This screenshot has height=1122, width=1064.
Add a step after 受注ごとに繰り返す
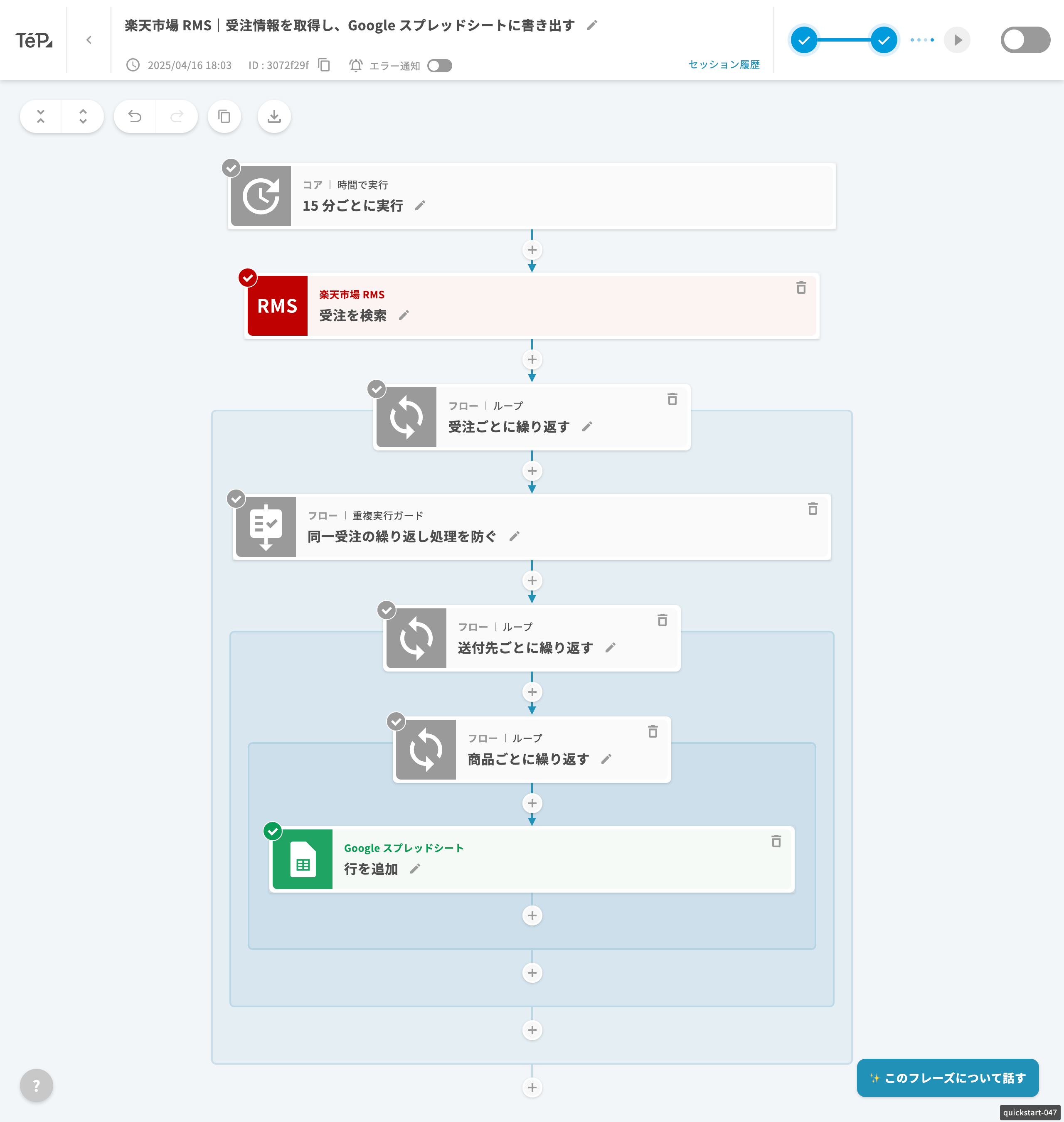tap(532, 471)
